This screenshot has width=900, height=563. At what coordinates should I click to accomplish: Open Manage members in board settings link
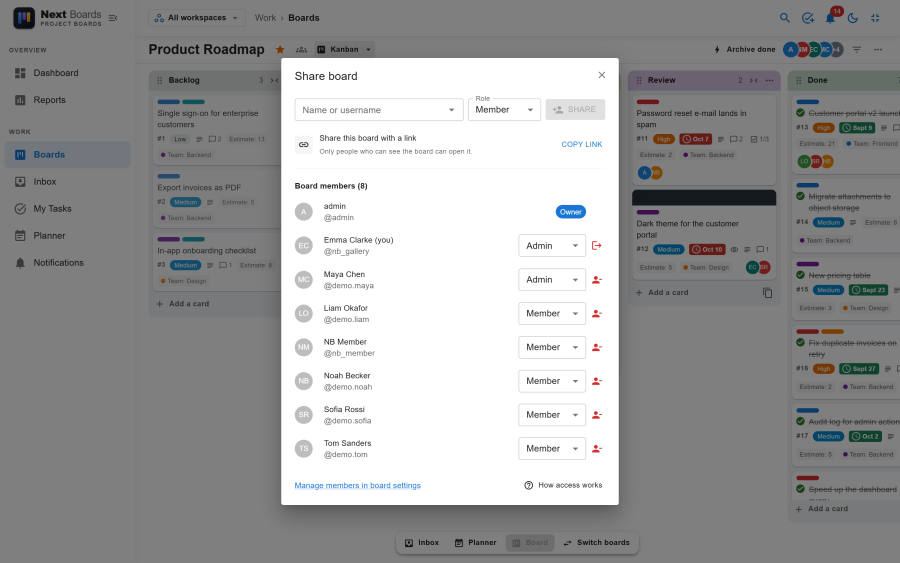pyautogui.click(x=357, y=486)
